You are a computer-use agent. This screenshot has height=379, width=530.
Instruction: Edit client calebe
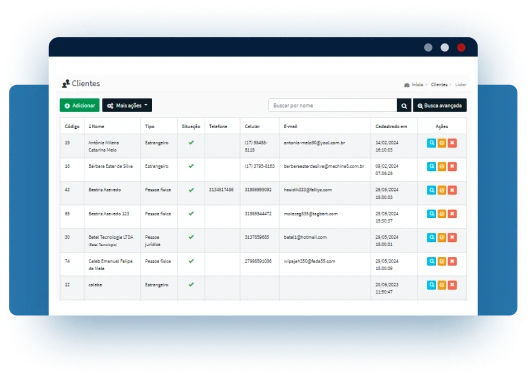point(442,285)
